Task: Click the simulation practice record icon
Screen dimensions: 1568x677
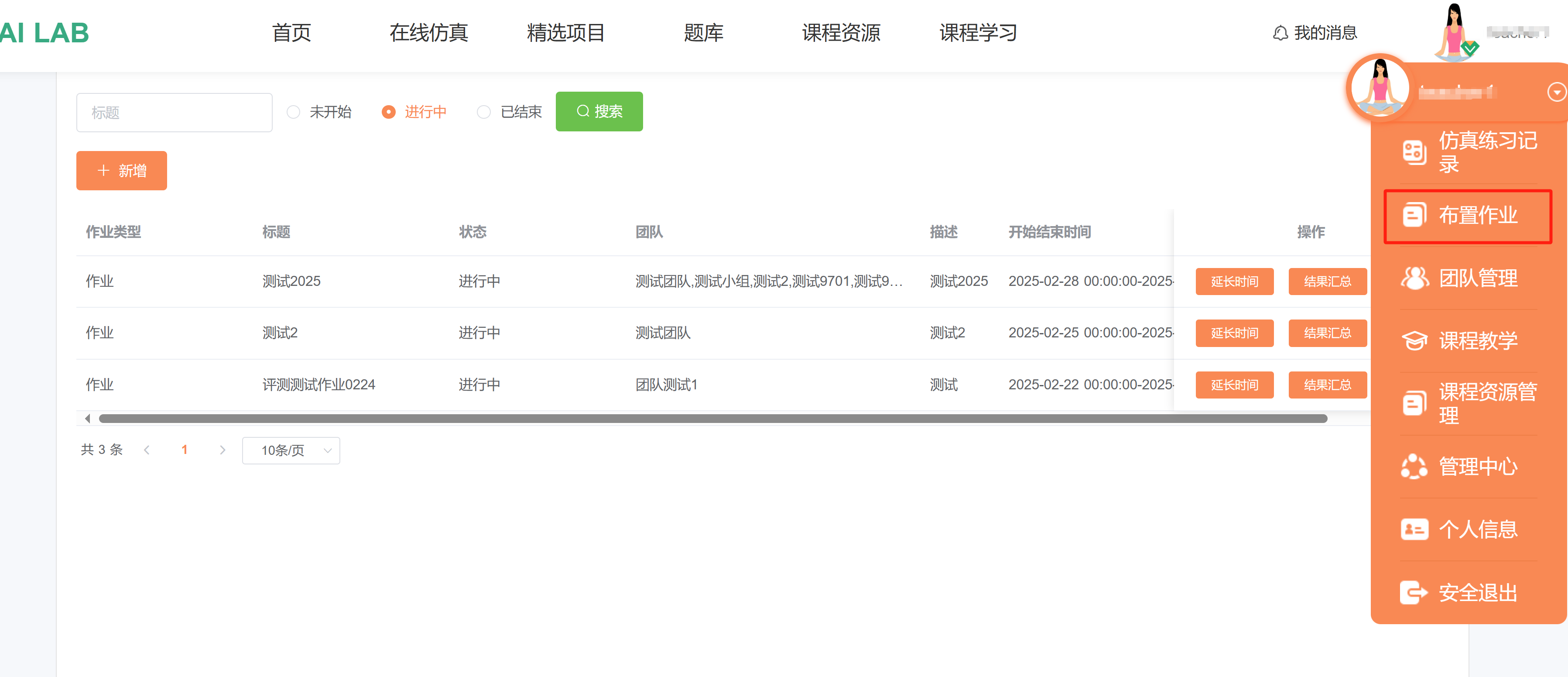Action: (x=1414, y=152)
